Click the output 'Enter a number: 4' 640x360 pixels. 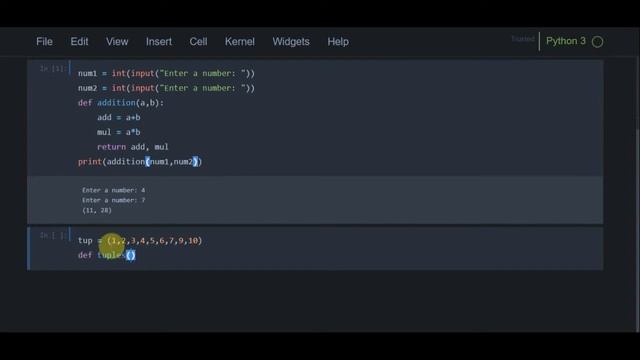point(113,190)
